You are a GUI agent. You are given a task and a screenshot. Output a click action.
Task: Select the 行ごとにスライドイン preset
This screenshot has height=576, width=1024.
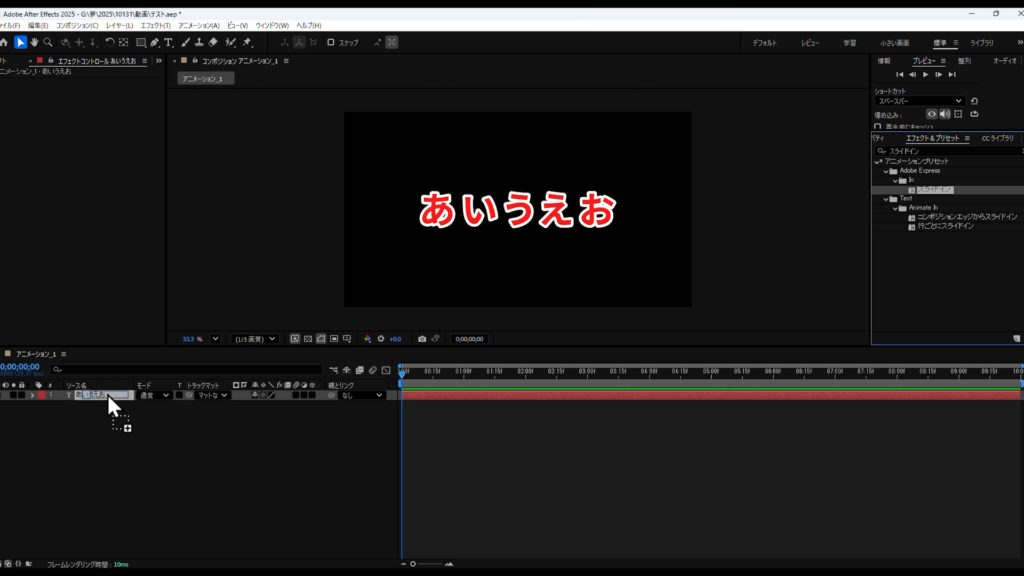click(x=945, y=226)
